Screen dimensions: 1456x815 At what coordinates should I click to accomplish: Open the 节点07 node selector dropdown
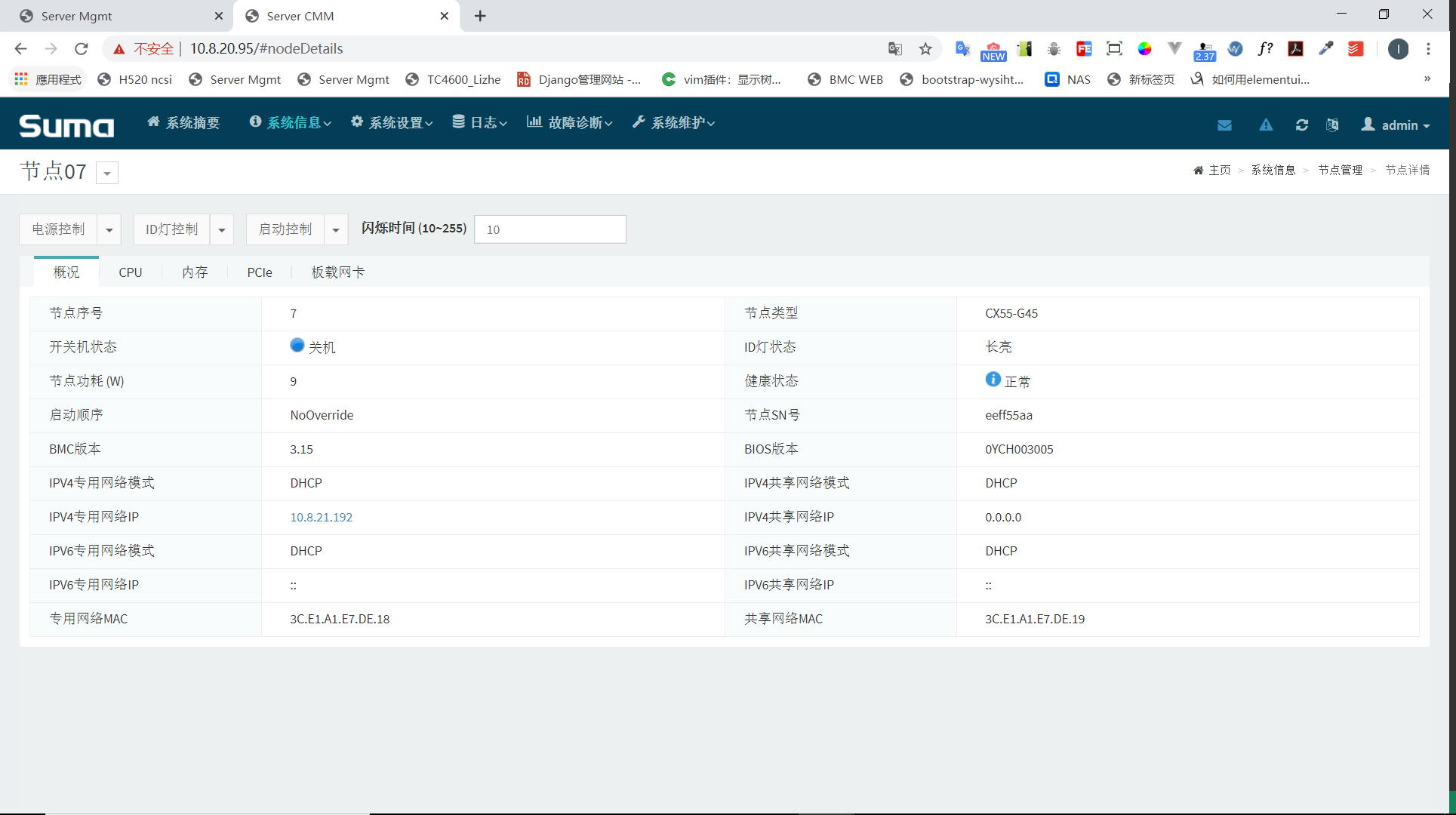[107, 173]
